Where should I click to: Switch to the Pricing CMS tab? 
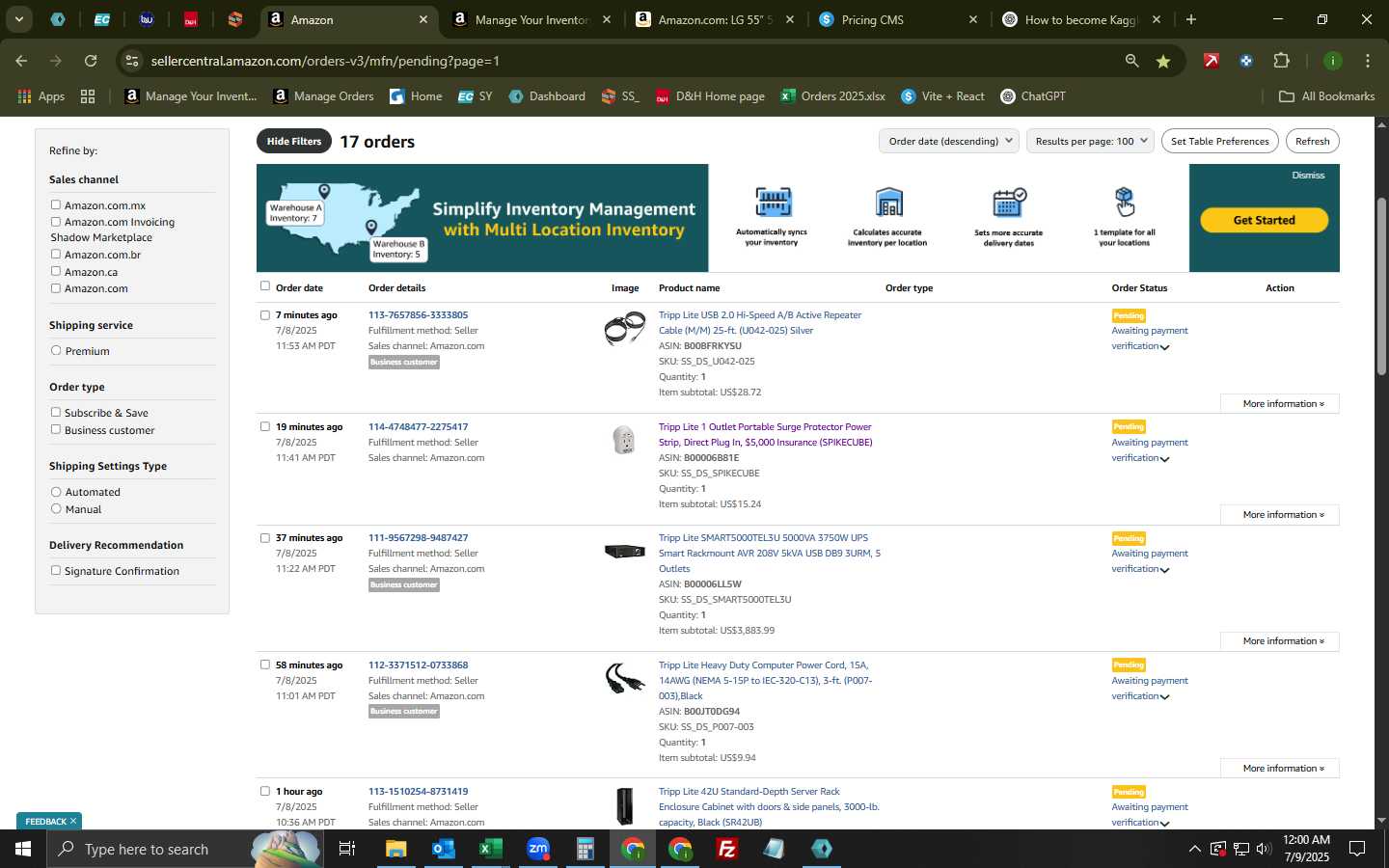pyautogui.click(x=897, y=19)
